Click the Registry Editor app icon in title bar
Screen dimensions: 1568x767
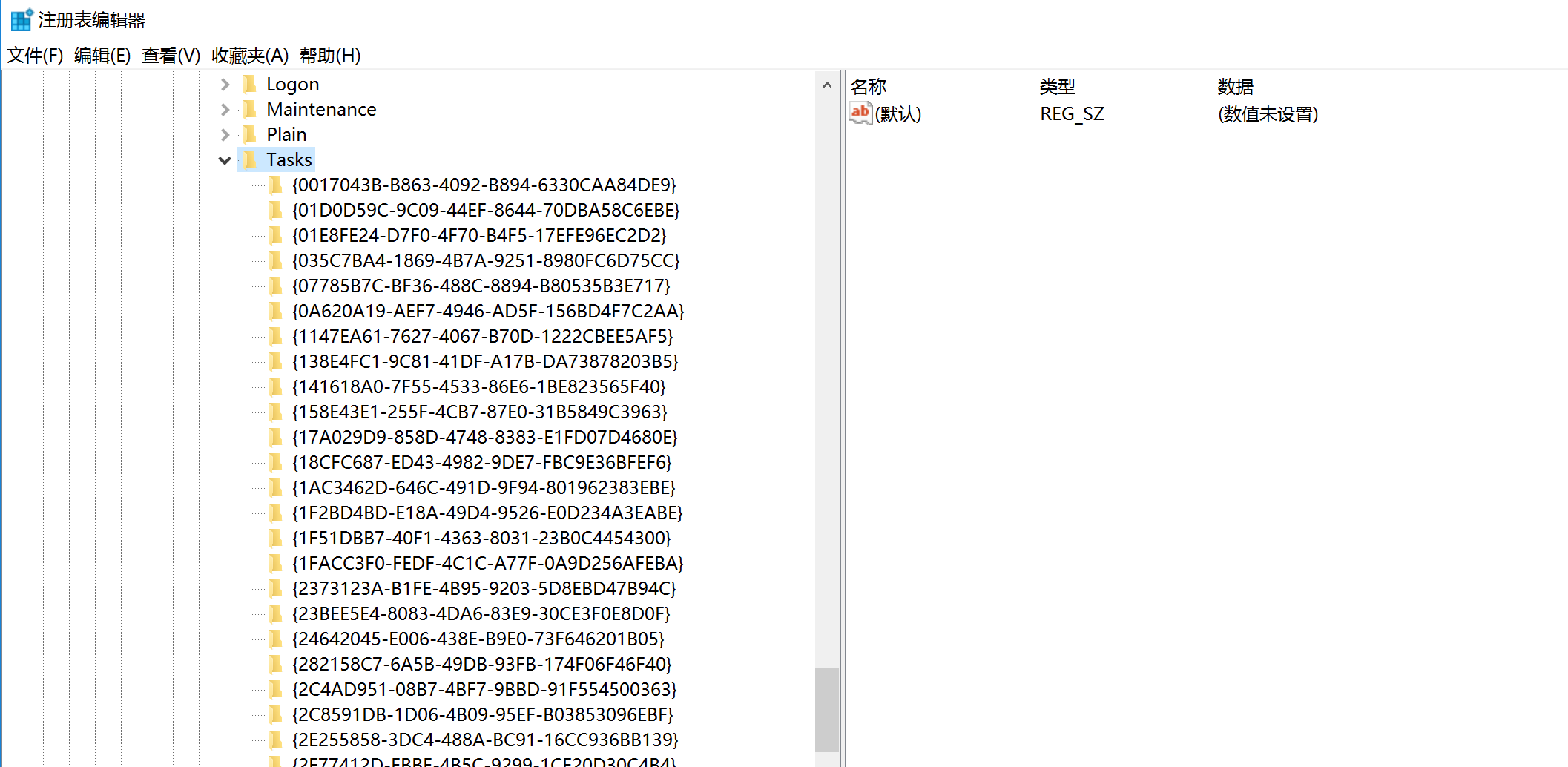coord(22,20)
